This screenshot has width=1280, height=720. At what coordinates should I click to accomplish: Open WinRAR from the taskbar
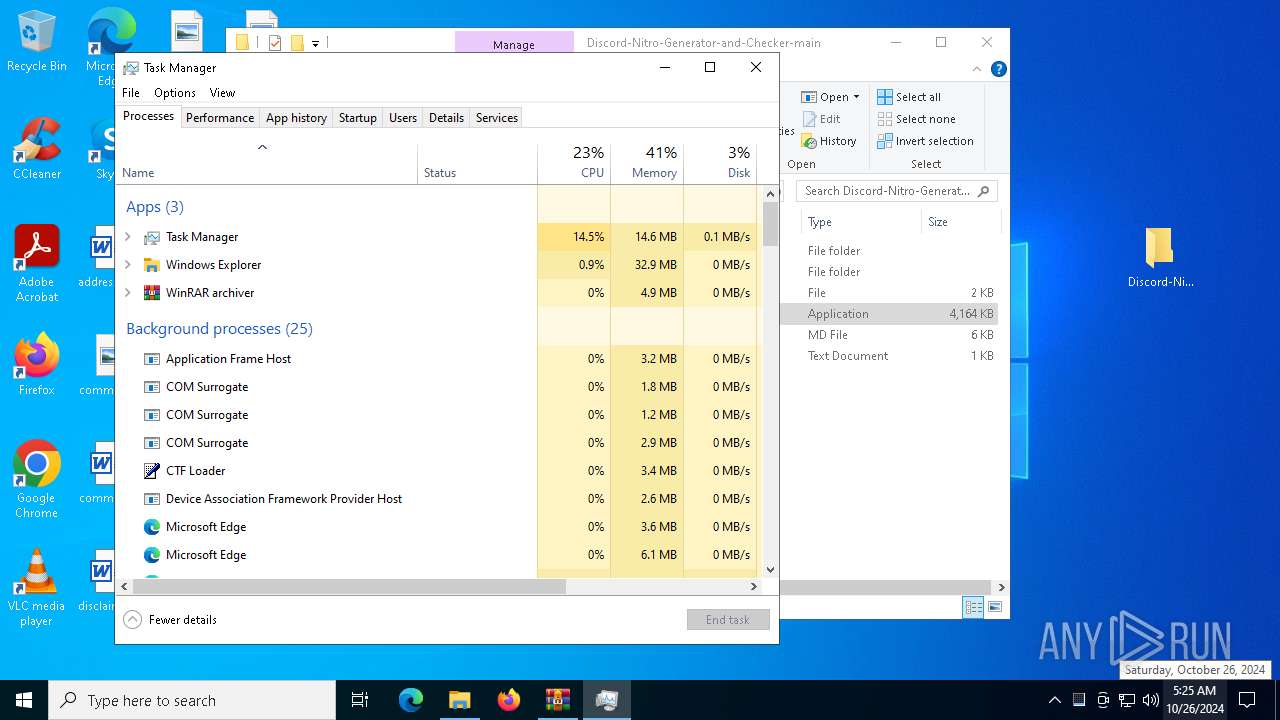[x=558, y=700]
